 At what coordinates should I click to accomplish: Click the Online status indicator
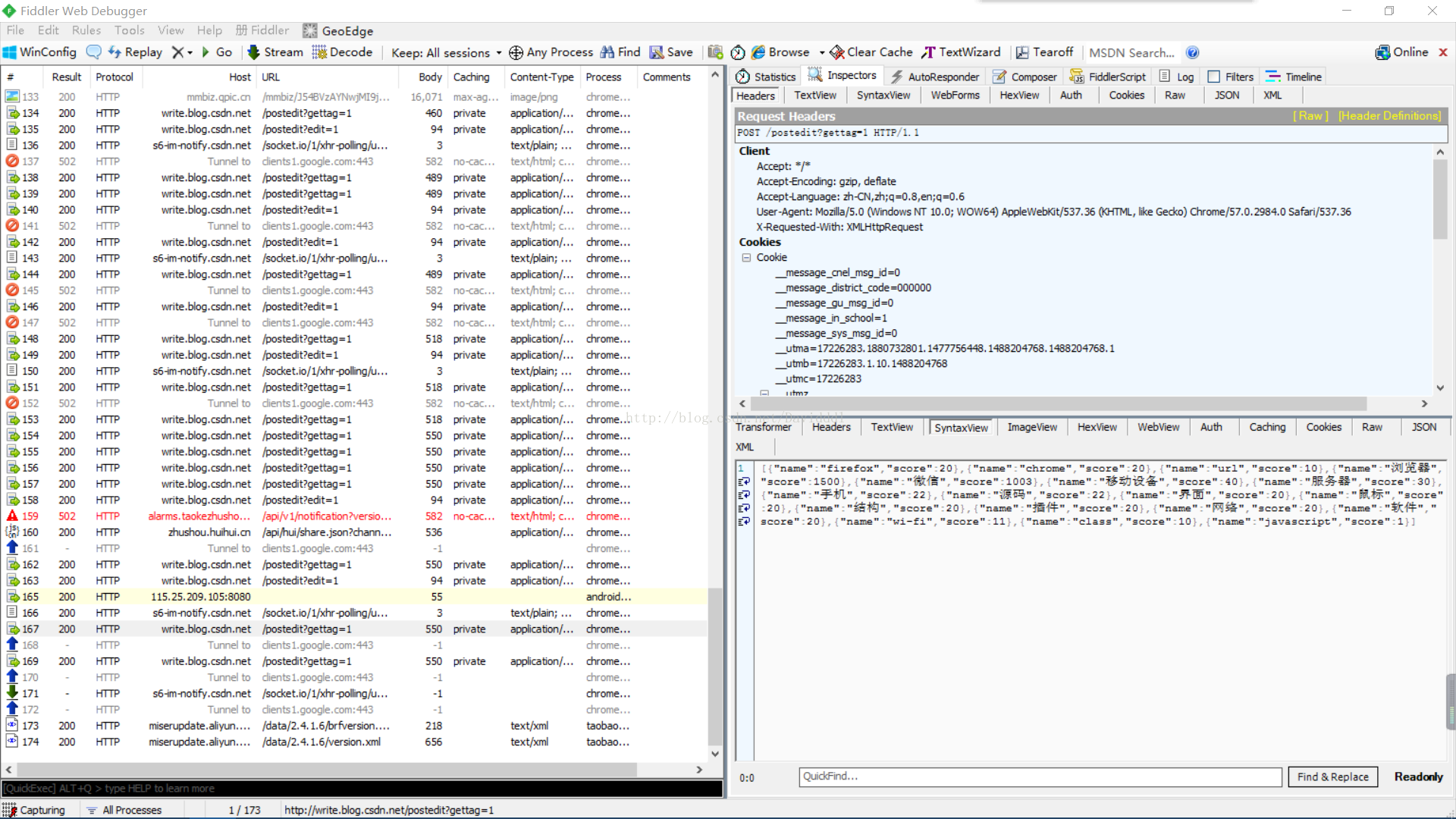point(1401,52)
